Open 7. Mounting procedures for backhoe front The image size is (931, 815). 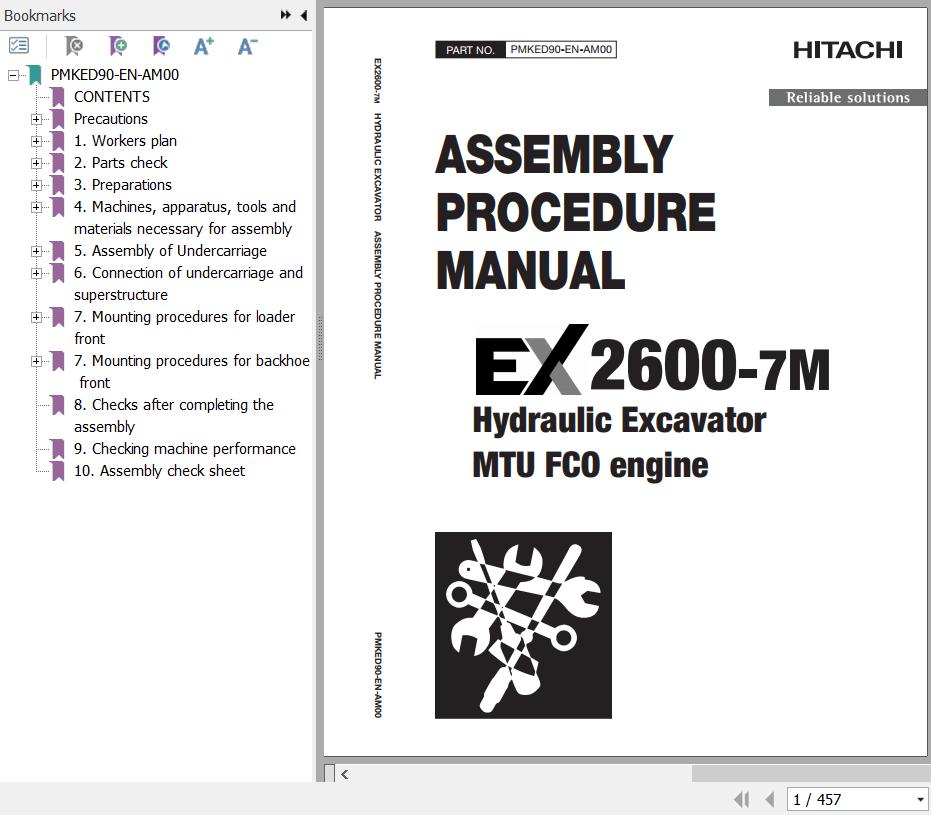tap(192, 371)
